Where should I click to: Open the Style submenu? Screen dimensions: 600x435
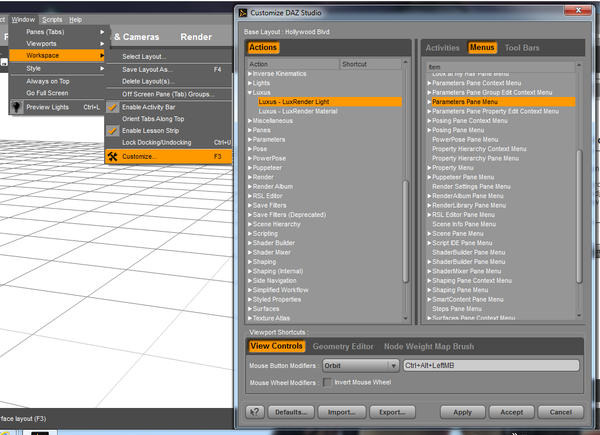pyautogui.click(x=57, y=68)
